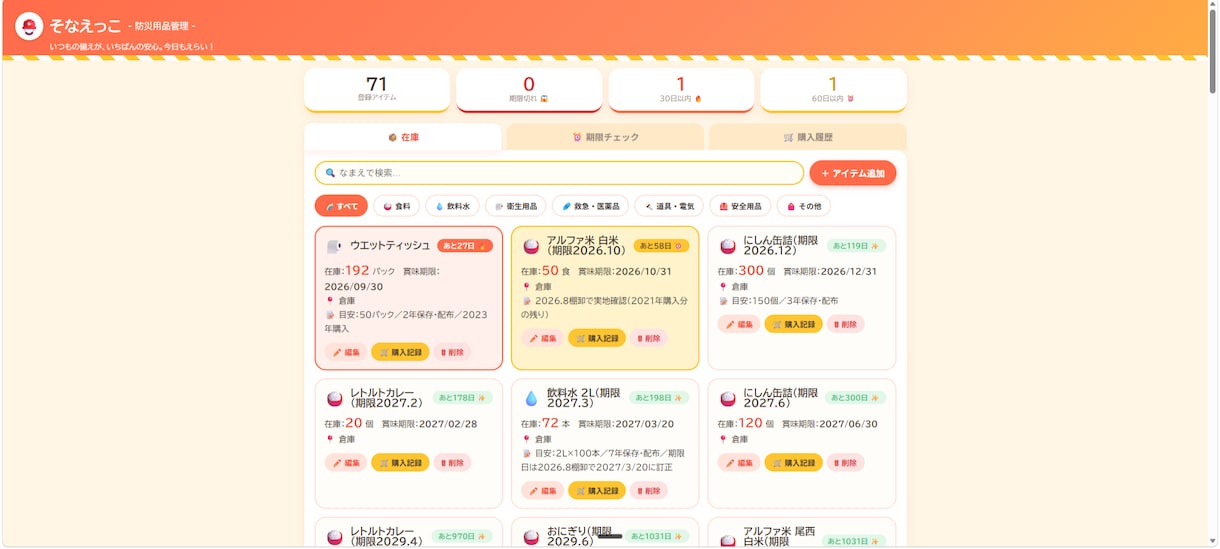Filter items by 安全用品 category
Viewport: 1220px width, 549px height.
point(740,206)
